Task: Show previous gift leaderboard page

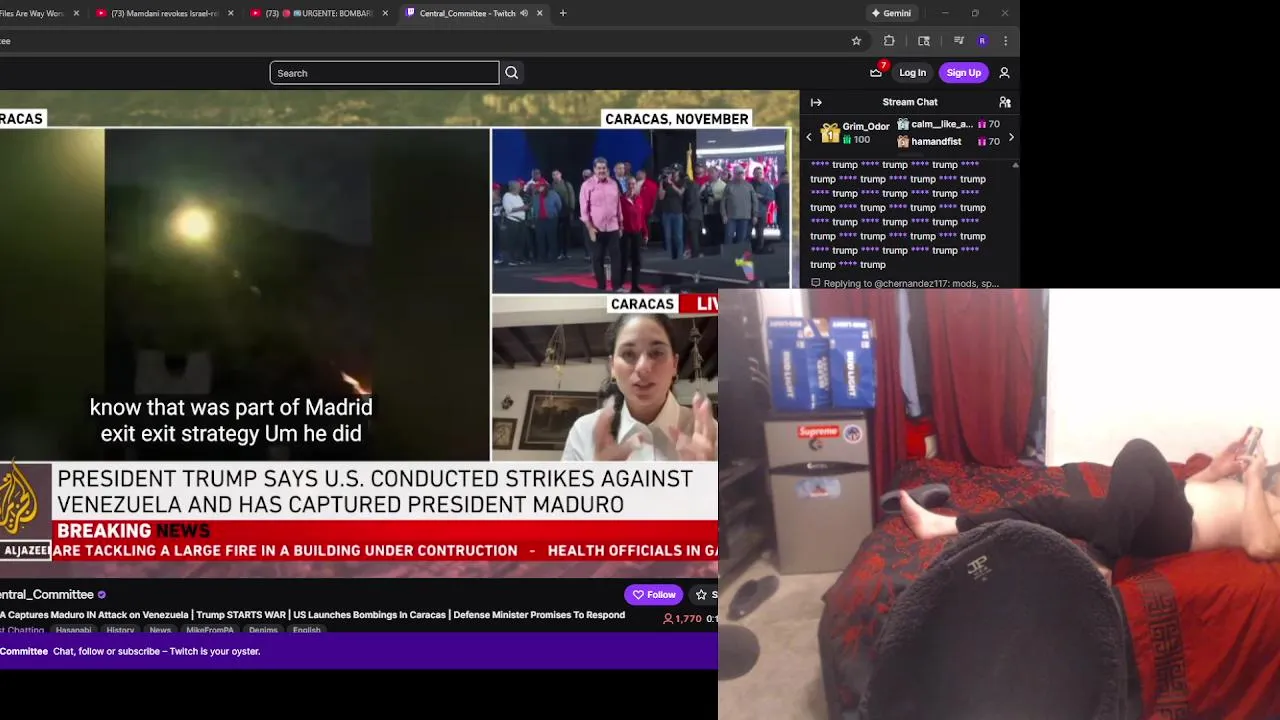Action: pyautogui.click(x=809, y=137)
